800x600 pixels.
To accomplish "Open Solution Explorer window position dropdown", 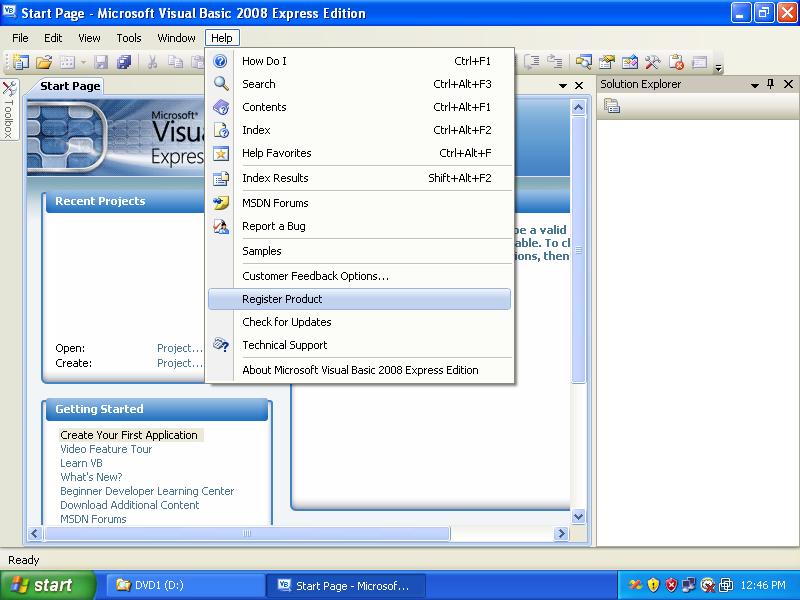I will (755, 85).
